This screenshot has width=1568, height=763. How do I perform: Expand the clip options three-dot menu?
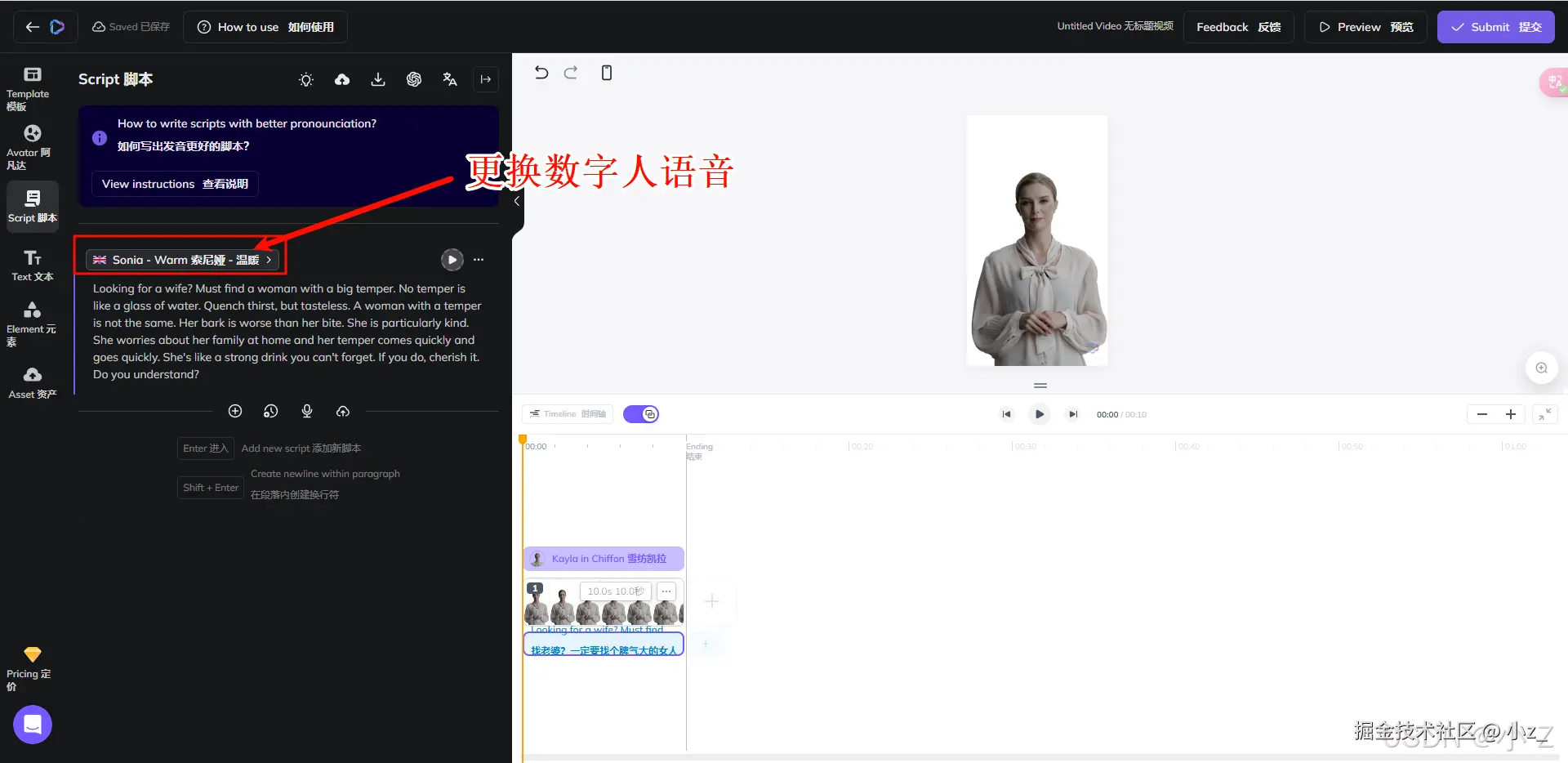[666, 591]
